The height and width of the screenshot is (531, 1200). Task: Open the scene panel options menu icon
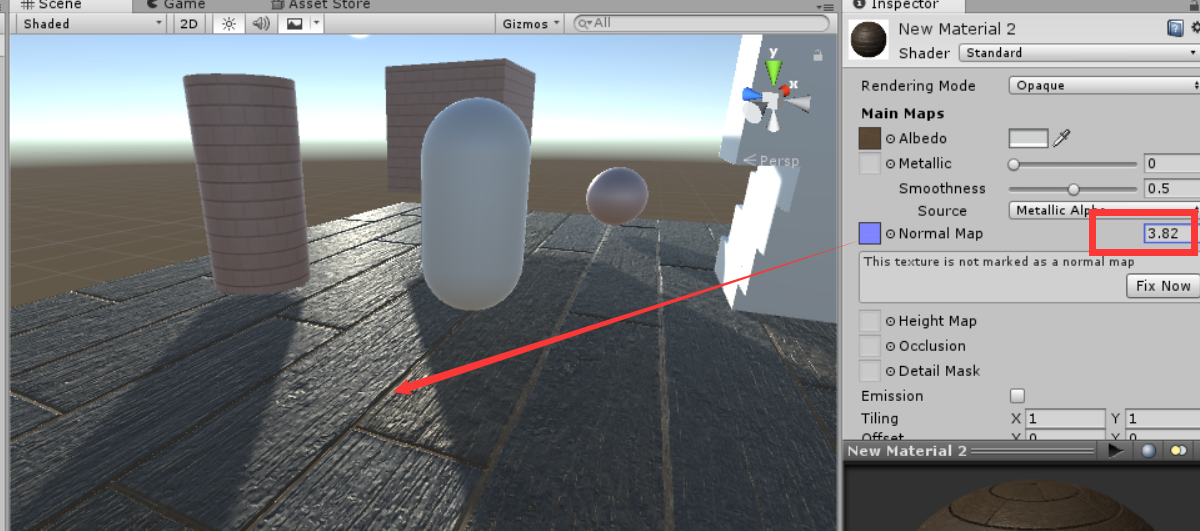coord(827,5)
